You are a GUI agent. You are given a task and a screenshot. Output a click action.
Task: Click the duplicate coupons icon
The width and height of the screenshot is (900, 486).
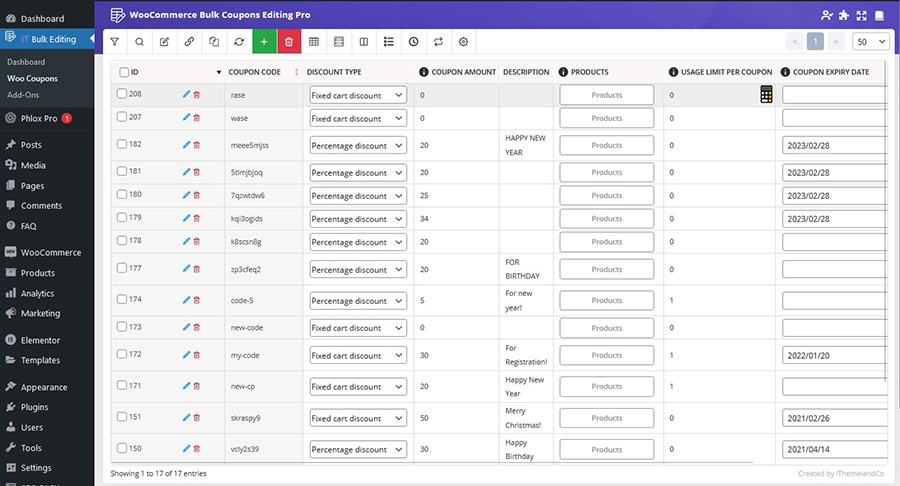pos(214,41)
